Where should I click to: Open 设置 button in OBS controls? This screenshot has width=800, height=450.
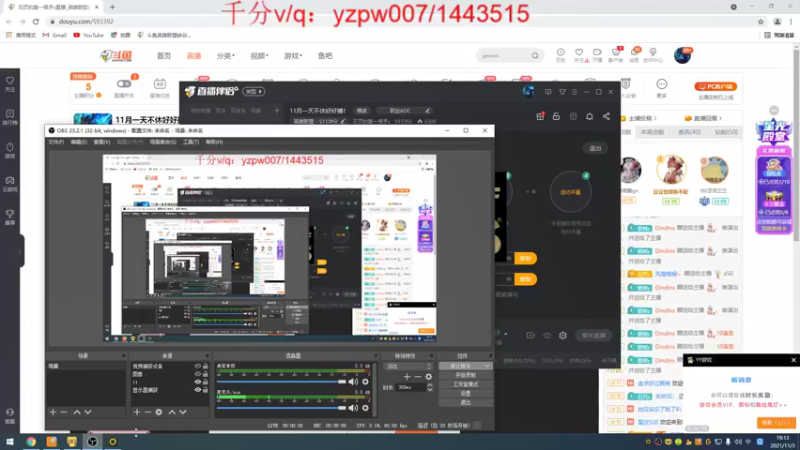click(x=465, y=393)
